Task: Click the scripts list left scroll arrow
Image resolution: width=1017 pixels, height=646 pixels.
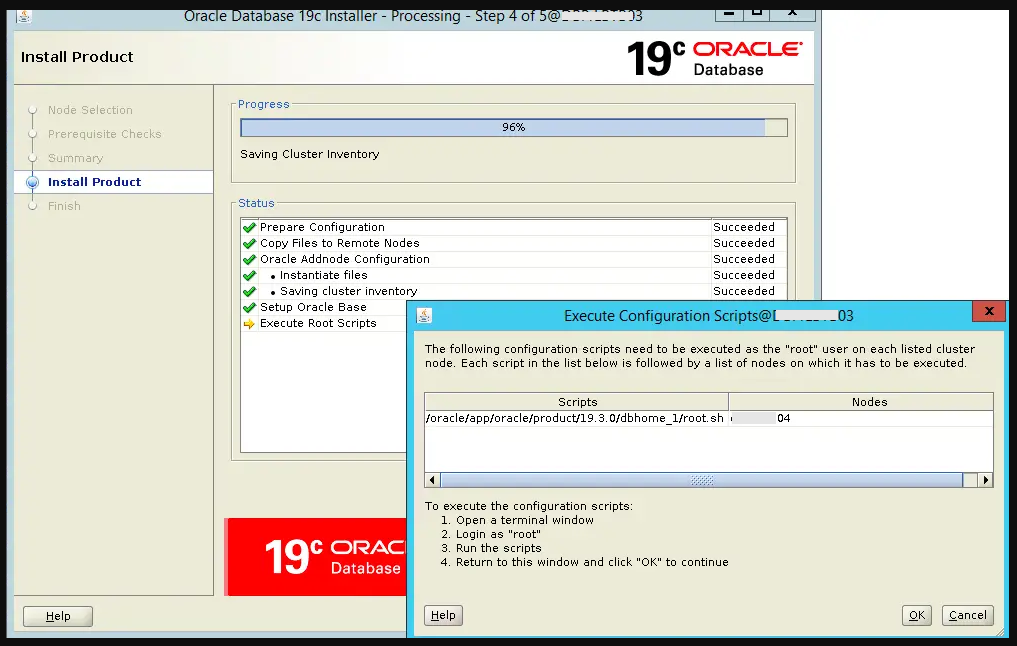Action: 432,480
